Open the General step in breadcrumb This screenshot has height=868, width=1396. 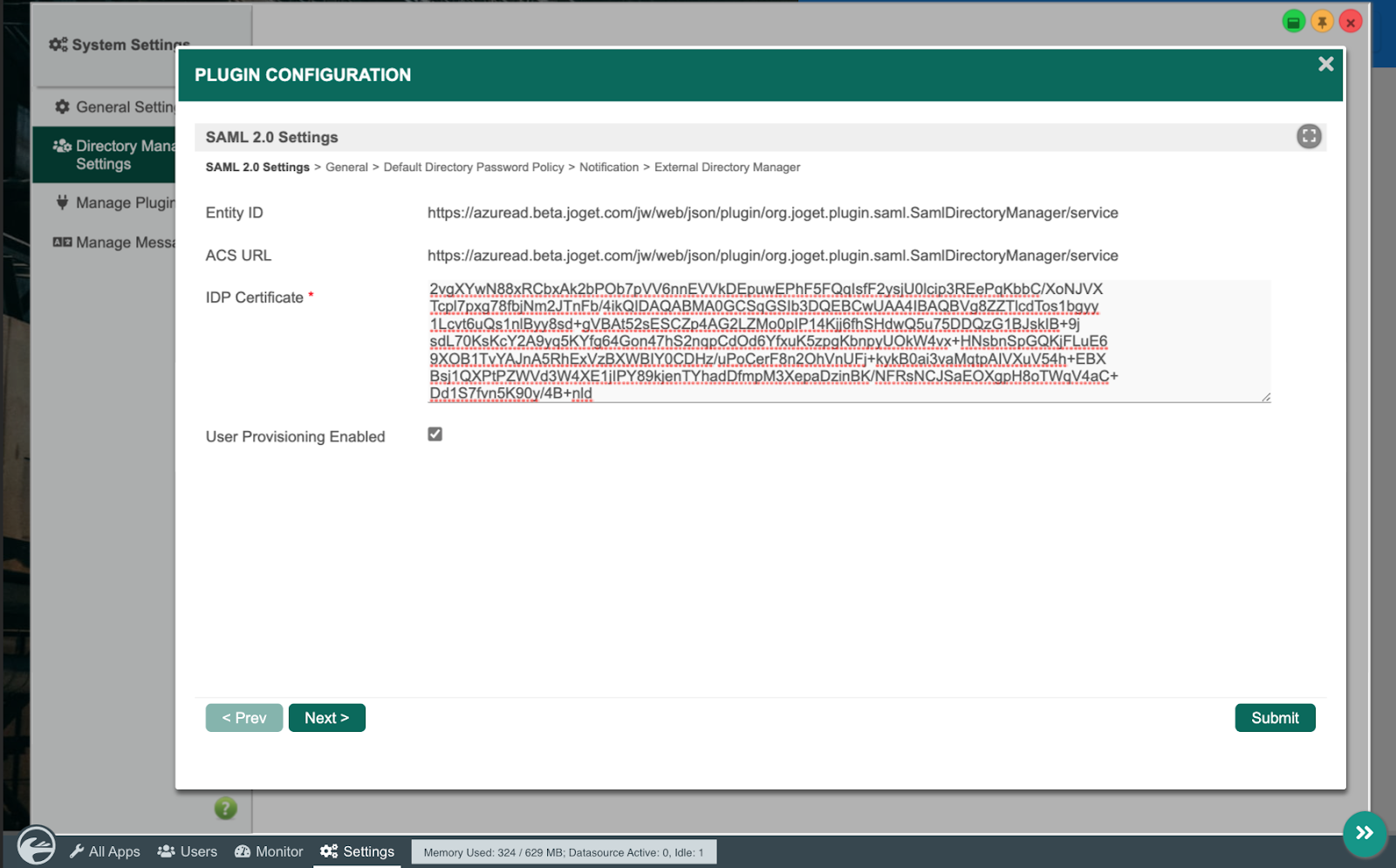point(346,167)
